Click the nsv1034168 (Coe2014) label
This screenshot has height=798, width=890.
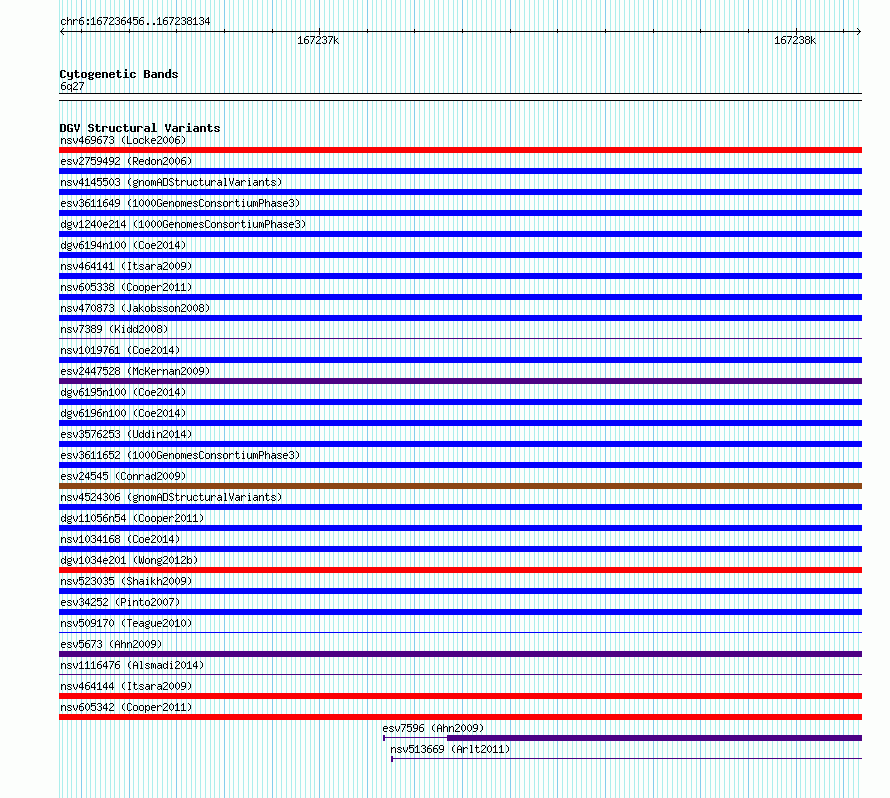[120, 539]
